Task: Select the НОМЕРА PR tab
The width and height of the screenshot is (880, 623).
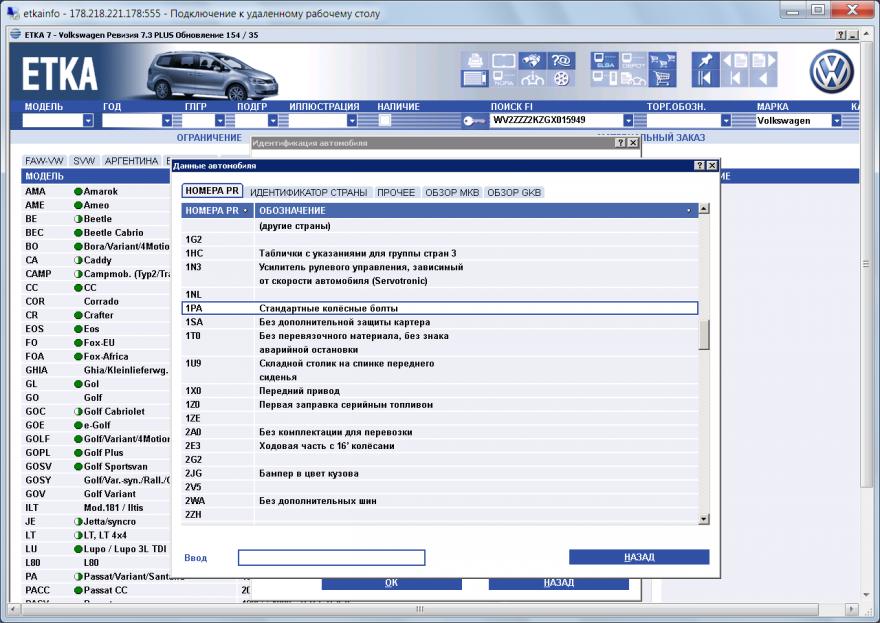Action: pyautogui.click(x=212, y=191)
